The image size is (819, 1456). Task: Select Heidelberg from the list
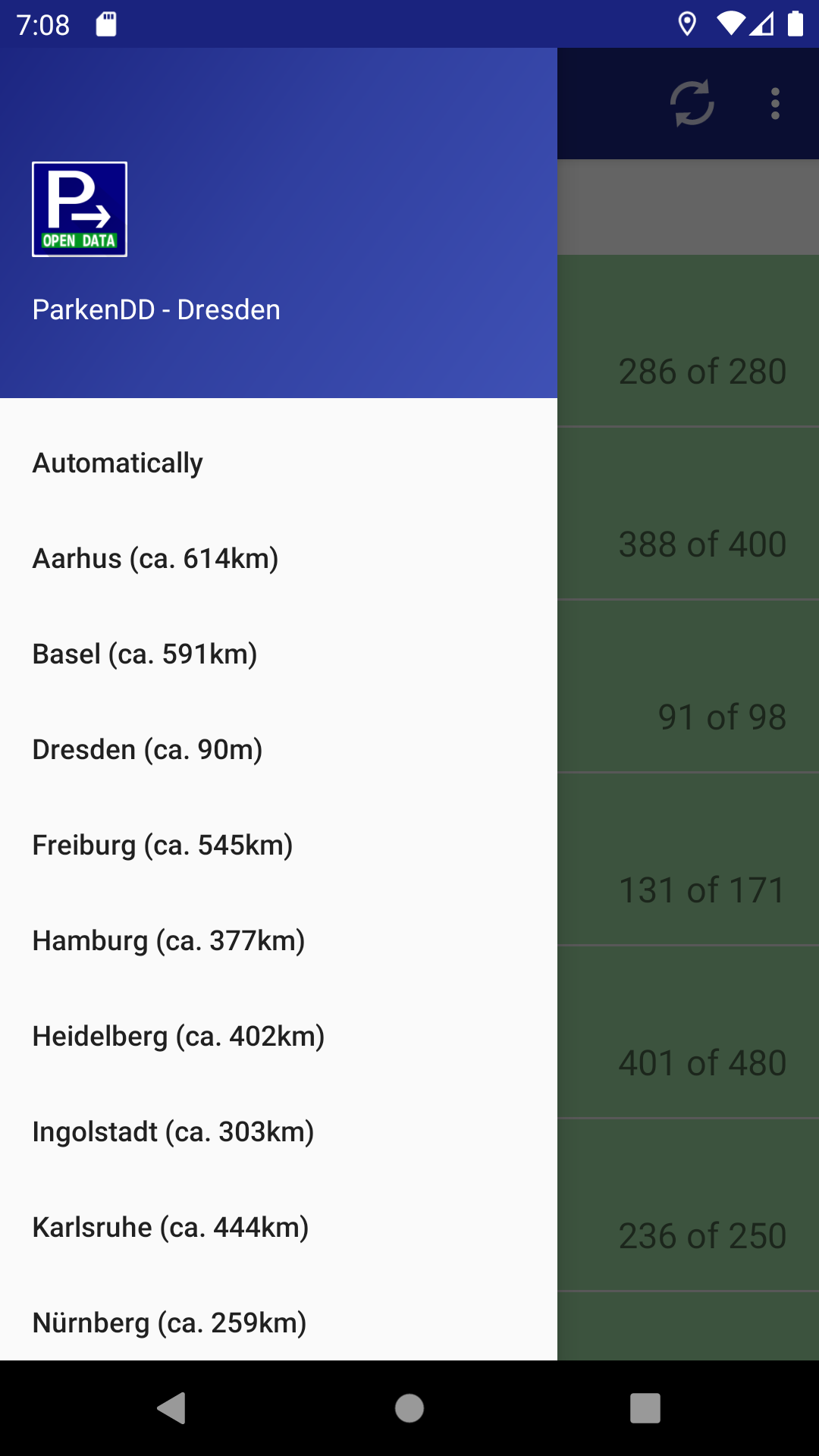[178, 1036]
